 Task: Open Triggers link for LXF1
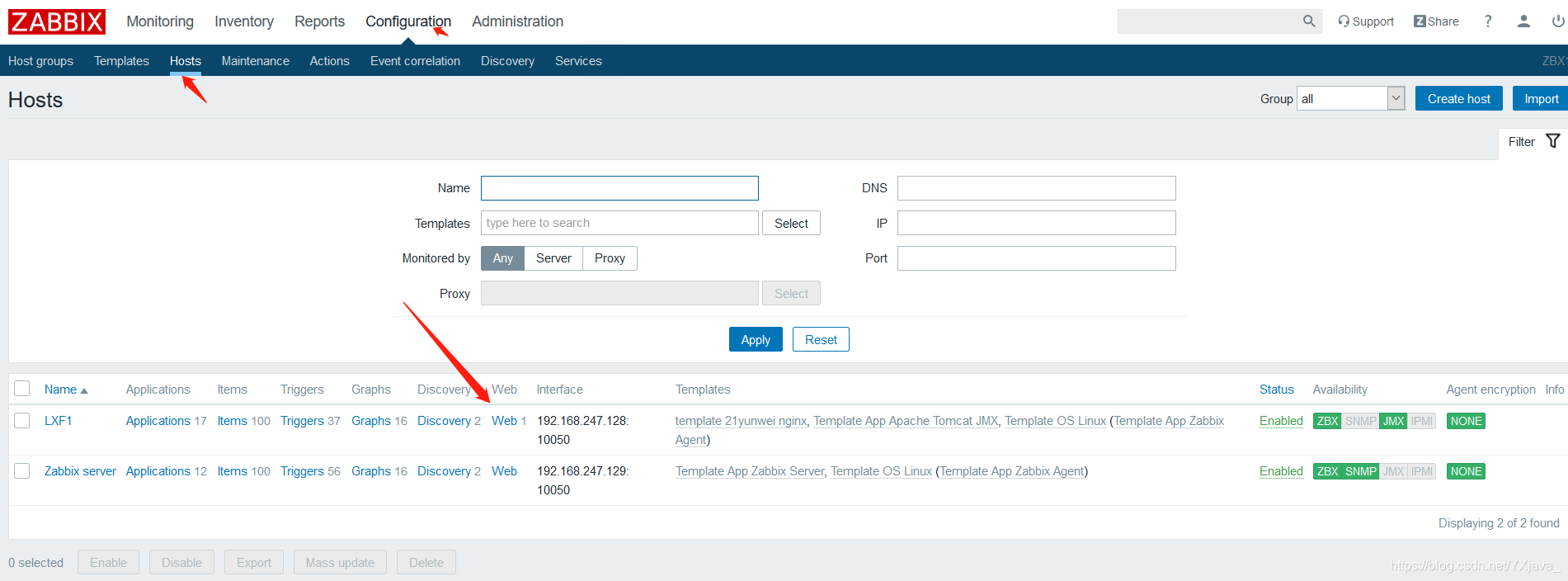coord(302,421)
